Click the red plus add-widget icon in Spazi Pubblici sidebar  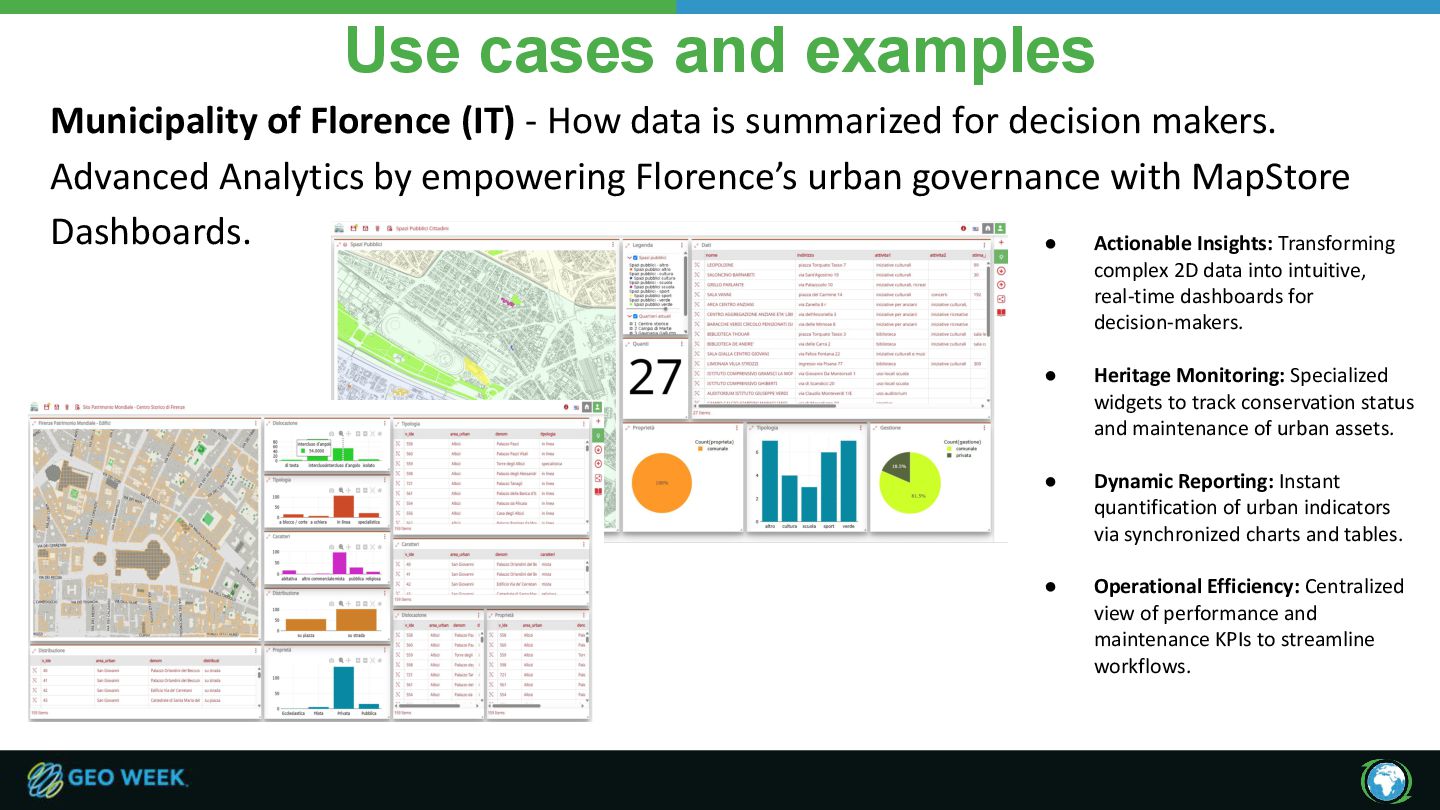[1001, 242]
